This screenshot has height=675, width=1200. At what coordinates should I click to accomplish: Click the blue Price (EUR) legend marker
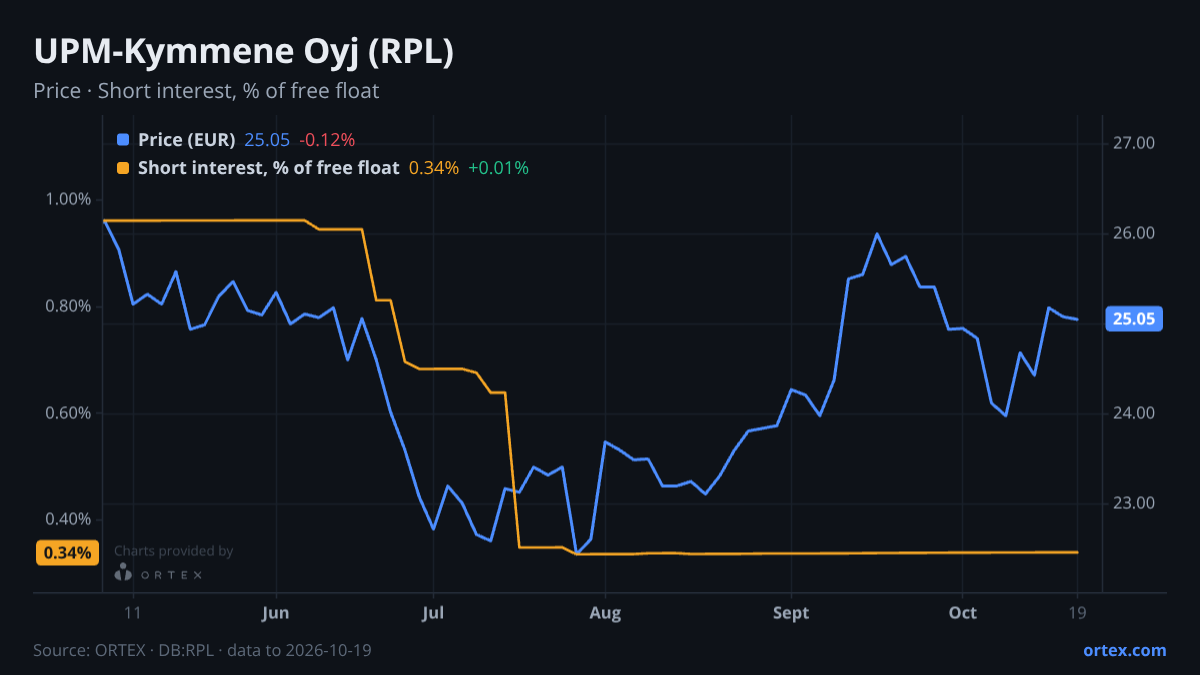[123, 140]
